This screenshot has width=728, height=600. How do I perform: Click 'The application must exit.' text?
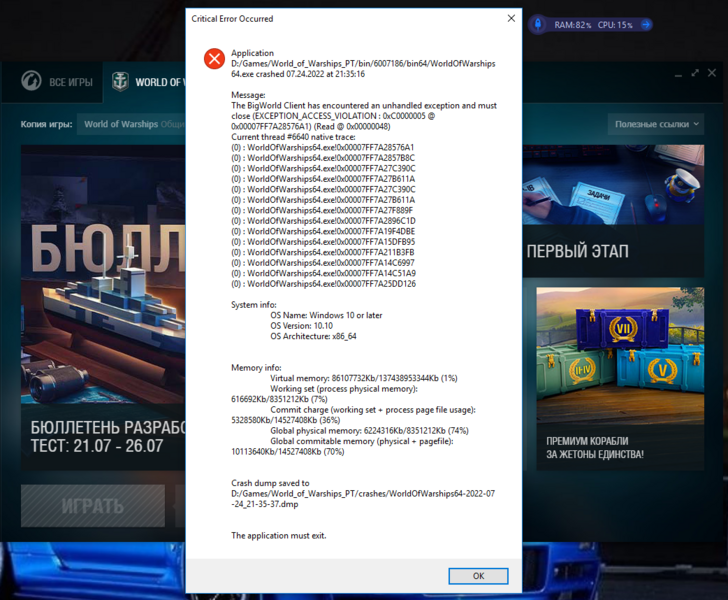[279, 535]
